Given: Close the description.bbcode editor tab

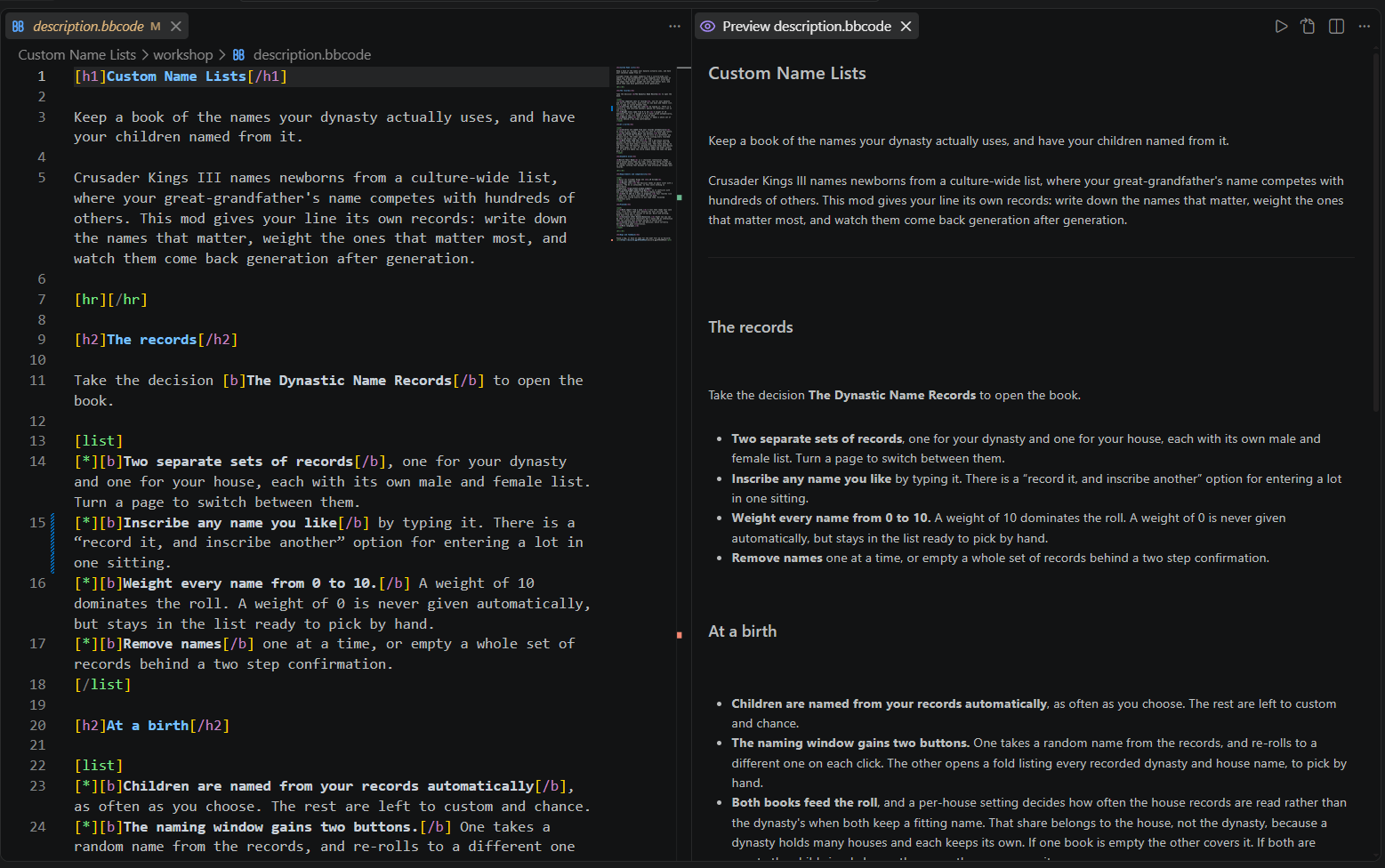Looking at the screenshot, I should [x=176, y=27].
